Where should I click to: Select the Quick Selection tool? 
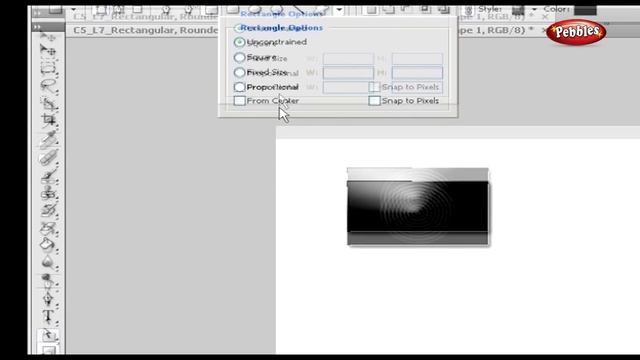[48, 103]
